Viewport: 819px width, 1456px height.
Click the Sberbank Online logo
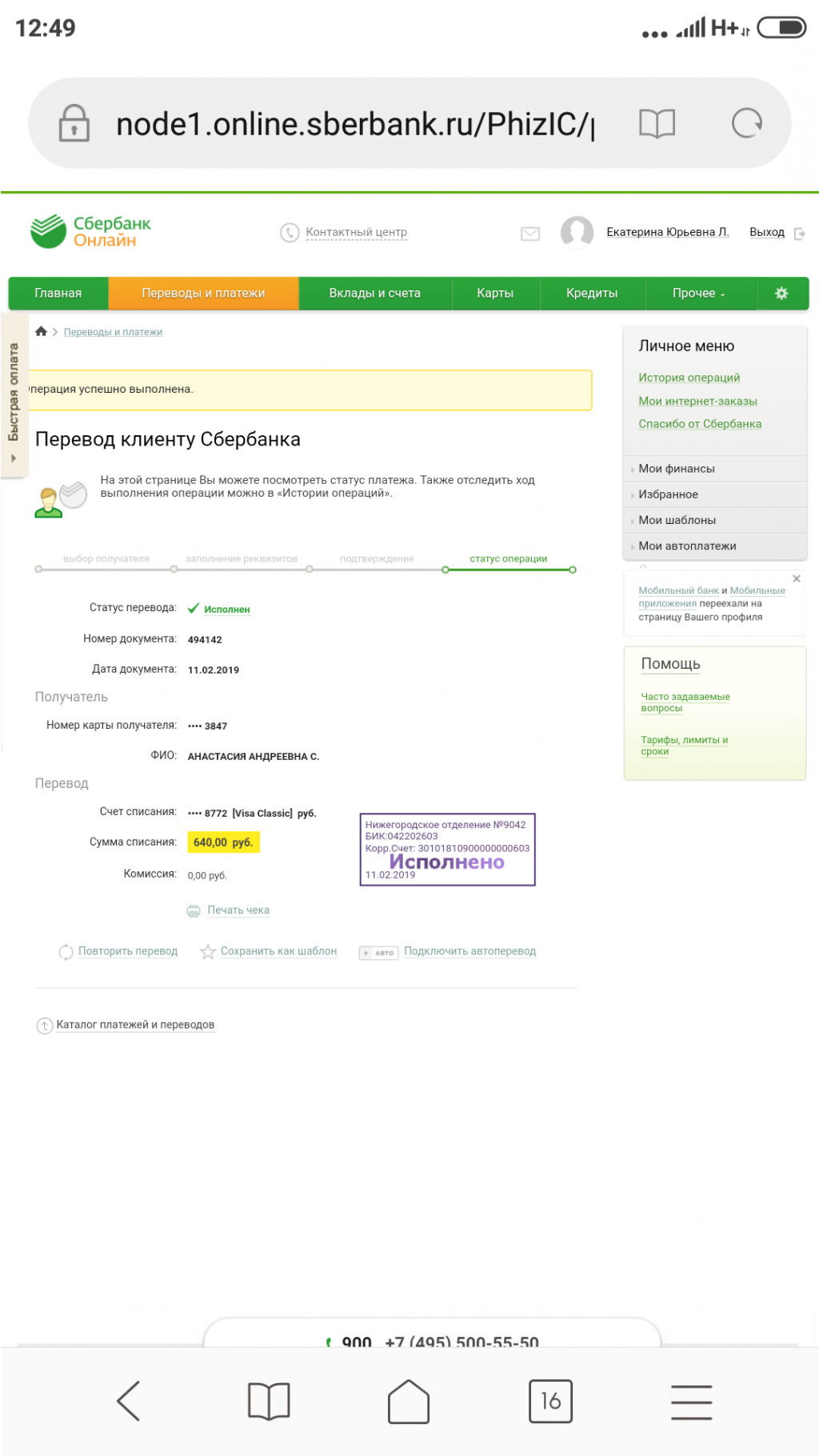(x=90, y=231)
